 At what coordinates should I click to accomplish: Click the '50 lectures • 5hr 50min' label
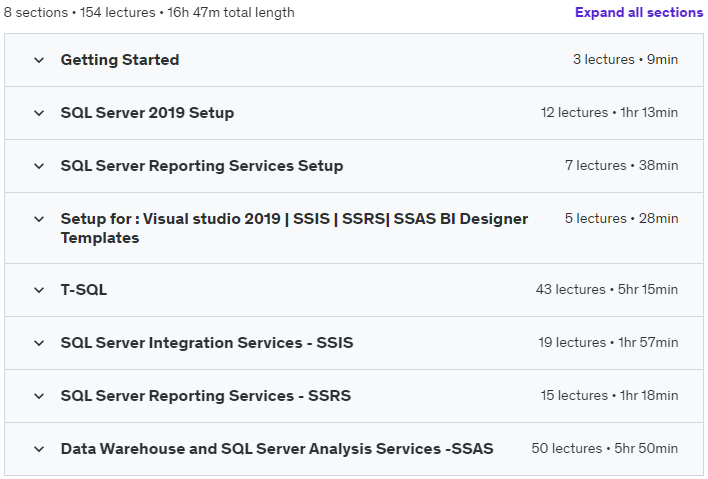click(x=605, y=448)
